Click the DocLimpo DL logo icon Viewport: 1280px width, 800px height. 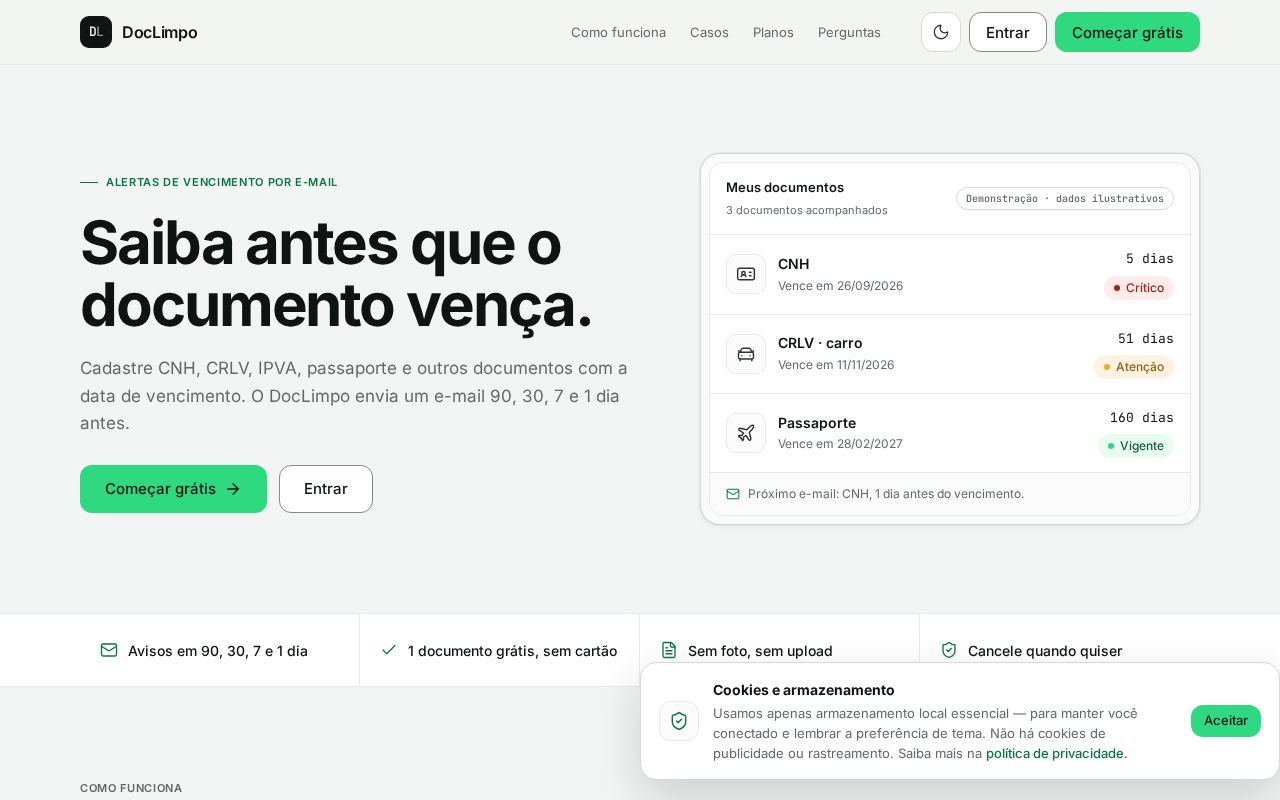click(x=96, y=32)
